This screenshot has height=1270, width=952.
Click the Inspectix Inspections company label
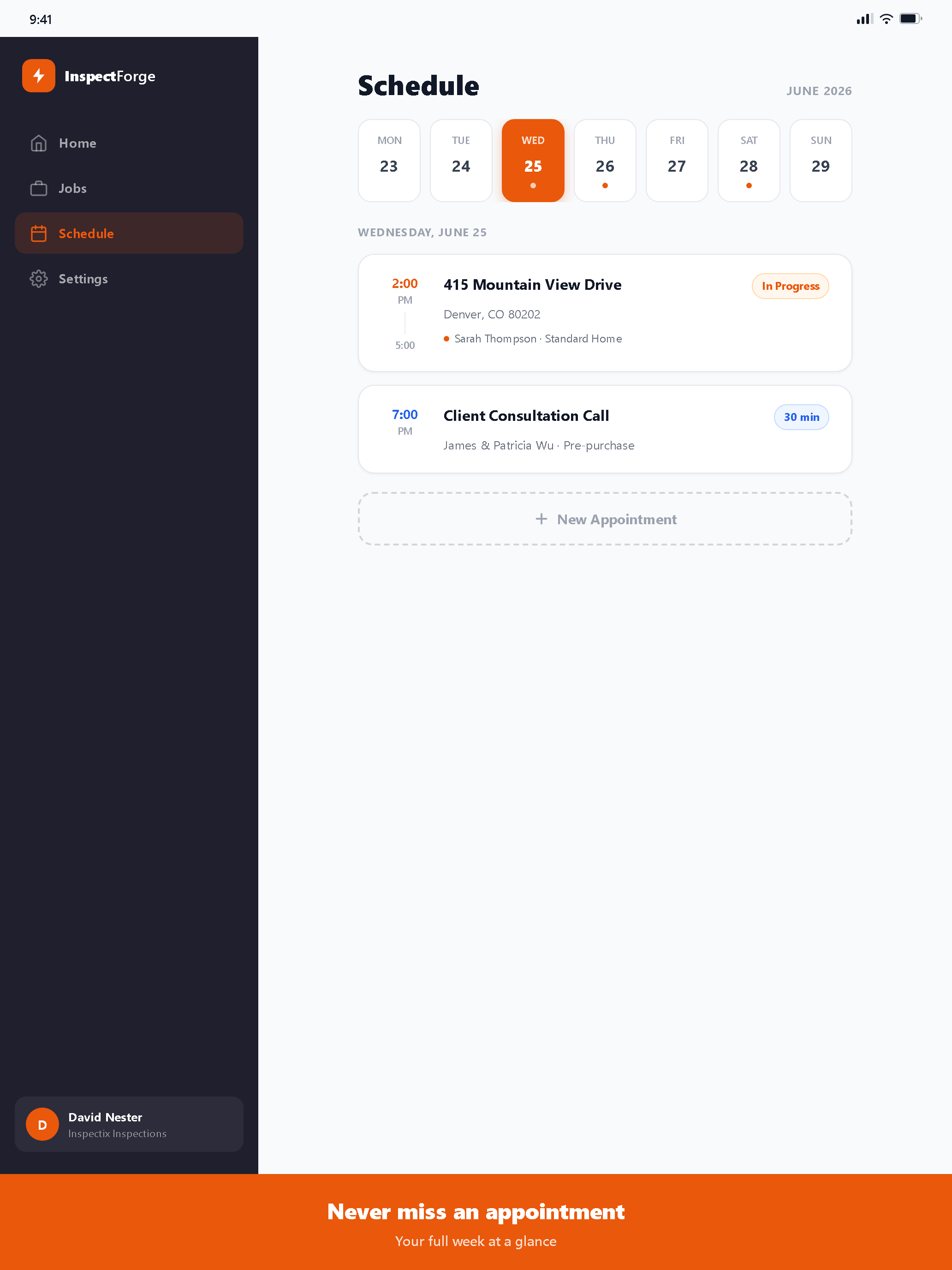117,1134
